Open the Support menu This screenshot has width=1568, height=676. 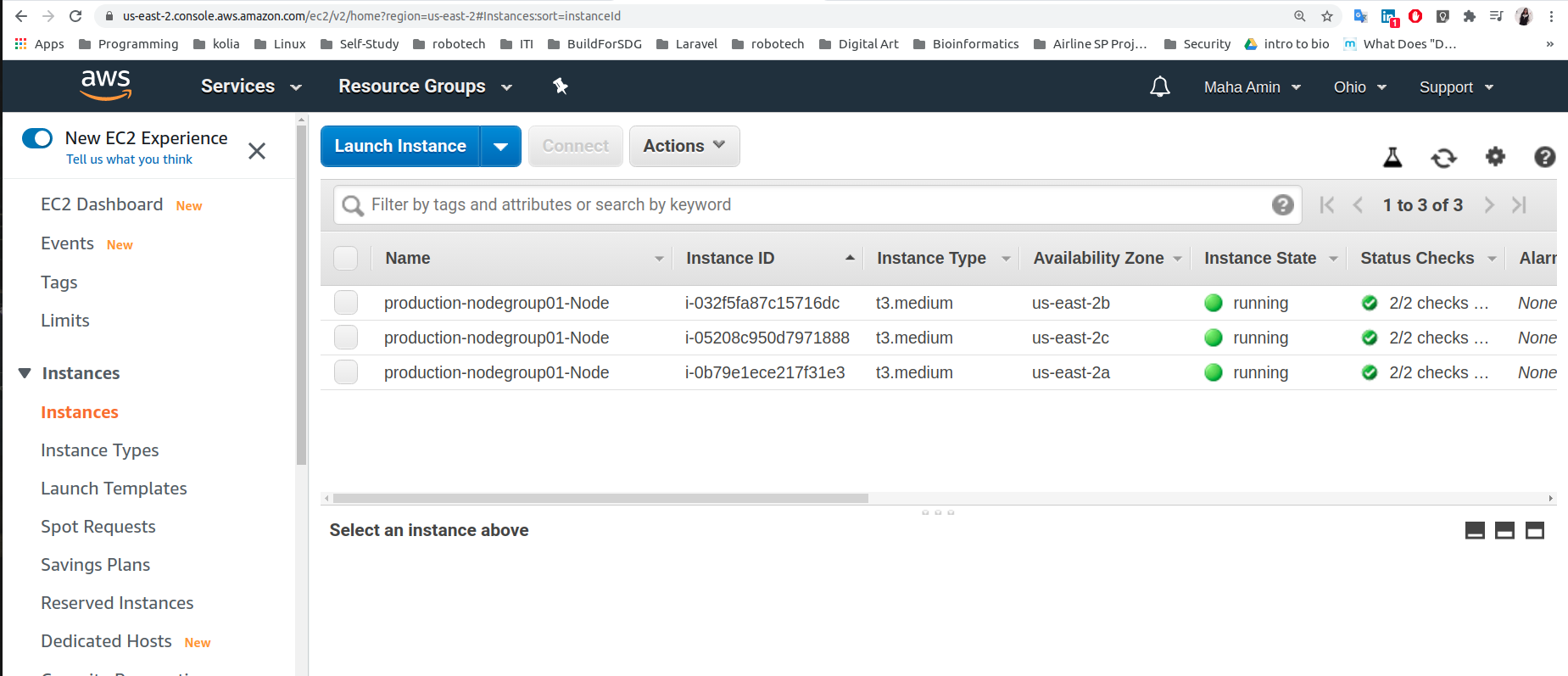[x=1457, y=87]
